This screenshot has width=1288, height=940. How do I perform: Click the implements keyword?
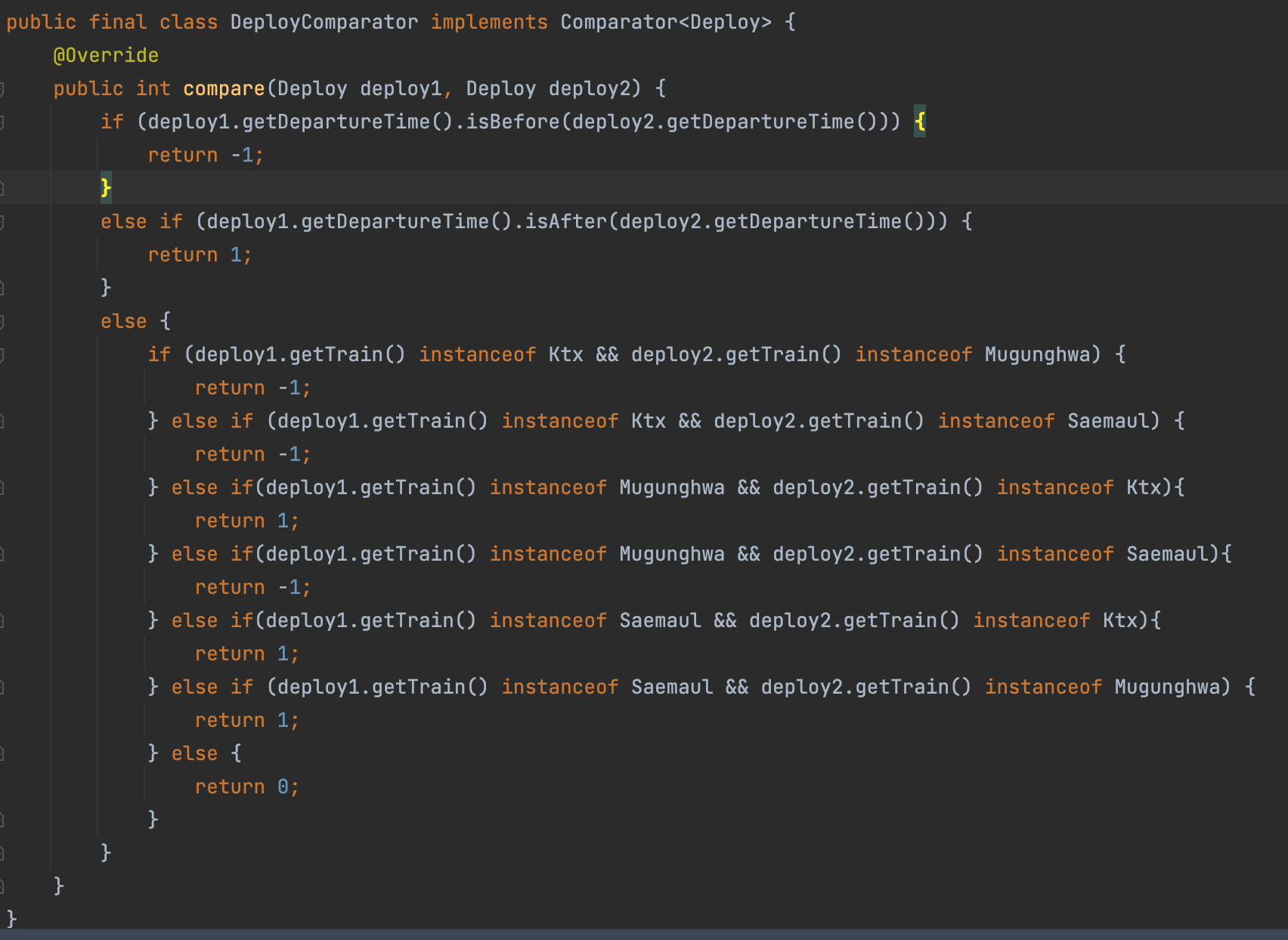(x=489, y=22)
